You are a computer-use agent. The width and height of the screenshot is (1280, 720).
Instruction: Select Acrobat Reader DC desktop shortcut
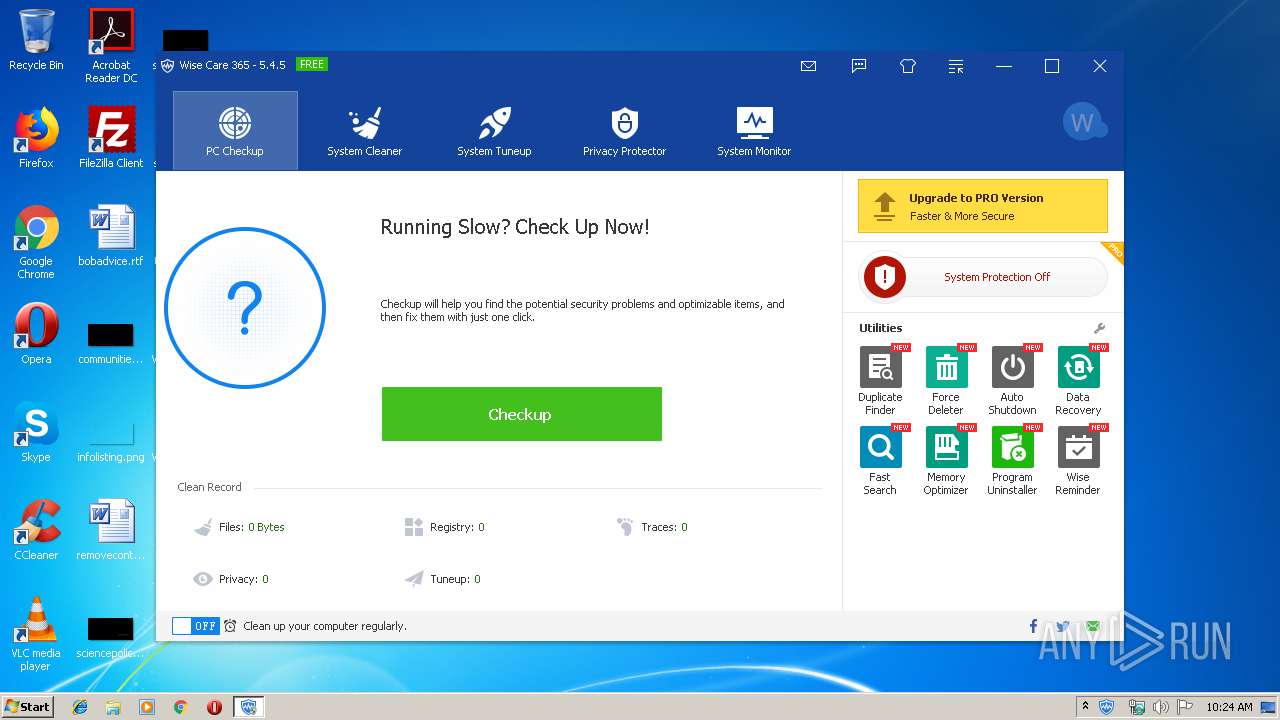tap(111, 46)
